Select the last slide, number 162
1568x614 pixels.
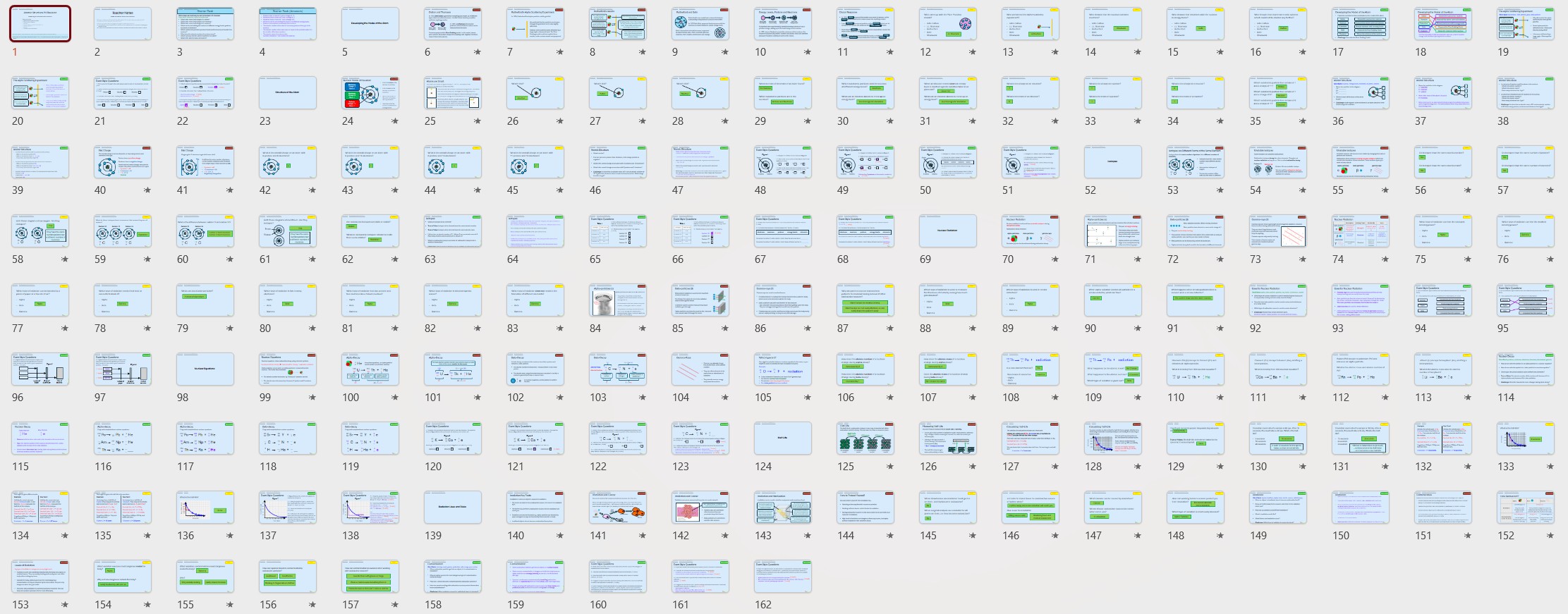click(x=783, y=577)
